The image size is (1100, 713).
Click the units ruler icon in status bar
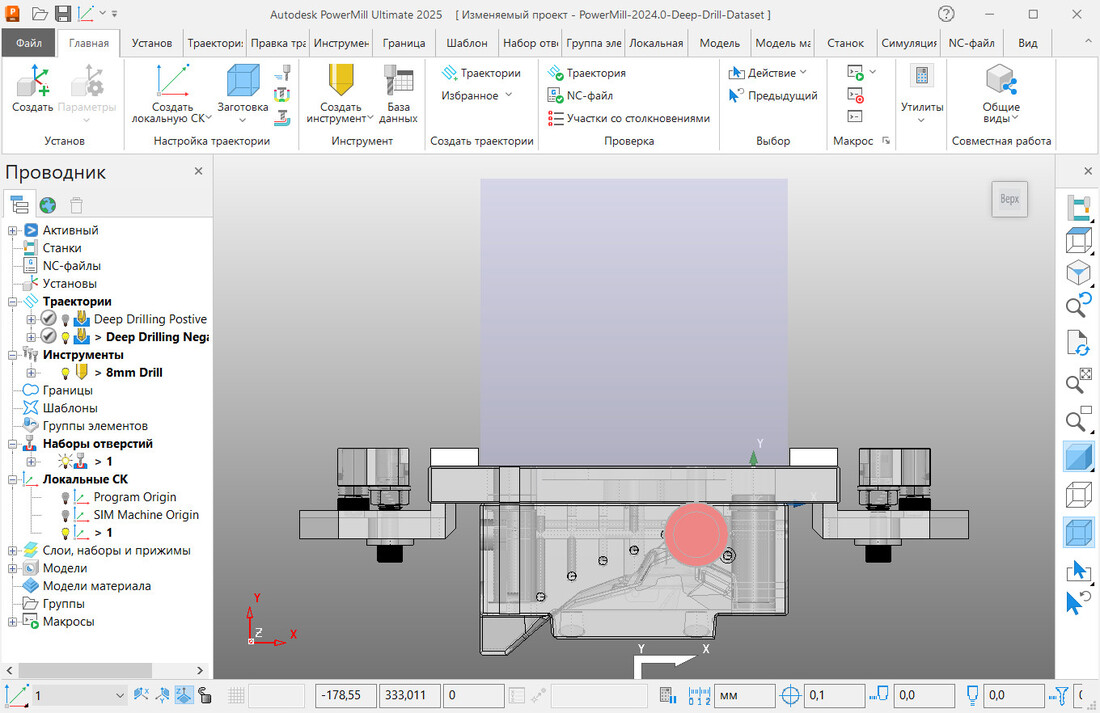[699, 695]
